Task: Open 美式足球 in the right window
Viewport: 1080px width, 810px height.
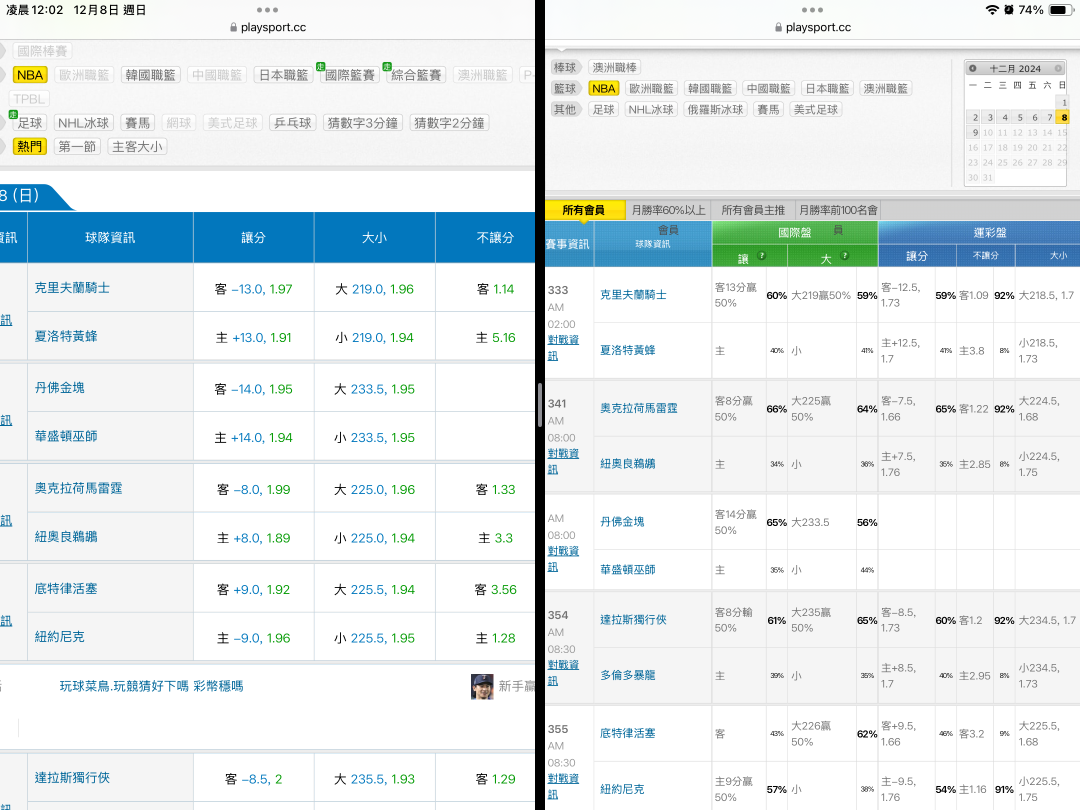Action: point(816,110)
